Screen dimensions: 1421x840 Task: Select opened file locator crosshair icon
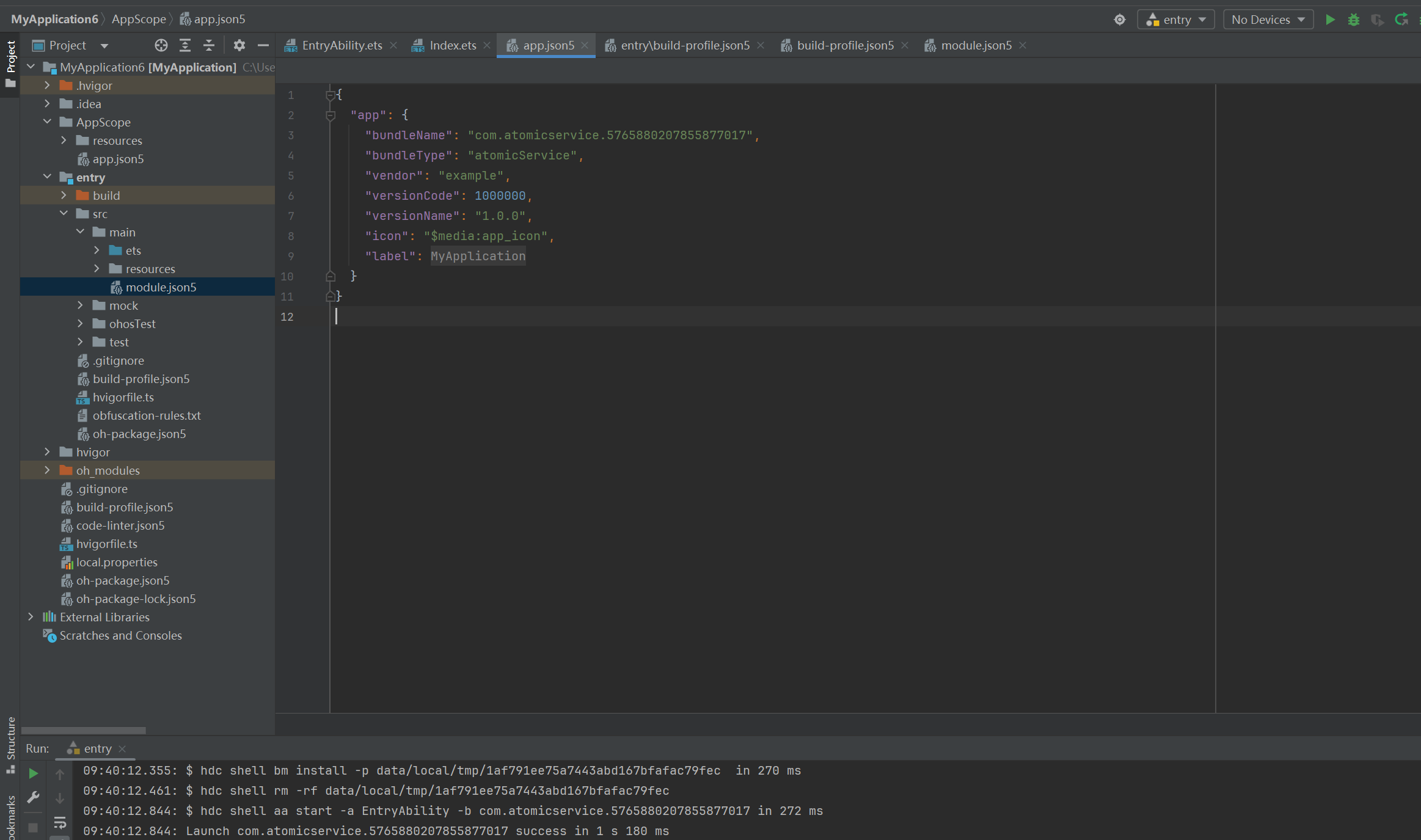tap(161, 45)
